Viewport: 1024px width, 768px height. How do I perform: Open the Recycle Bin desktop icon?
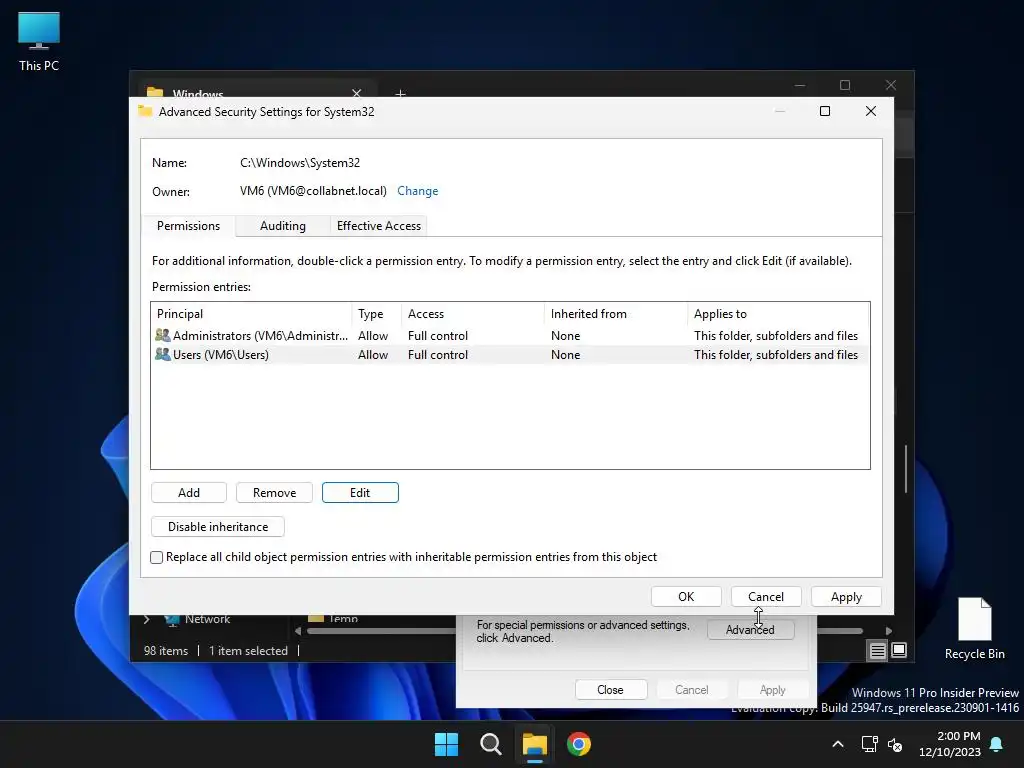[974, 628]
